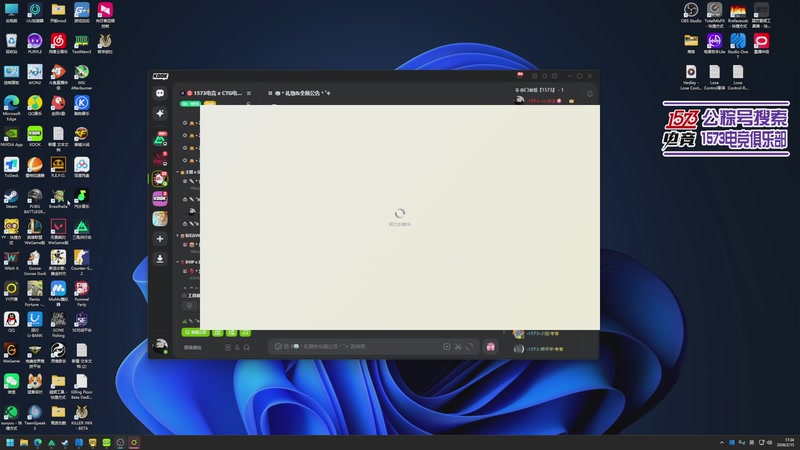Viewport: 800px width, 450px height.
Task: Click the notification bell in KOOK header
Action: pos(590,94)
